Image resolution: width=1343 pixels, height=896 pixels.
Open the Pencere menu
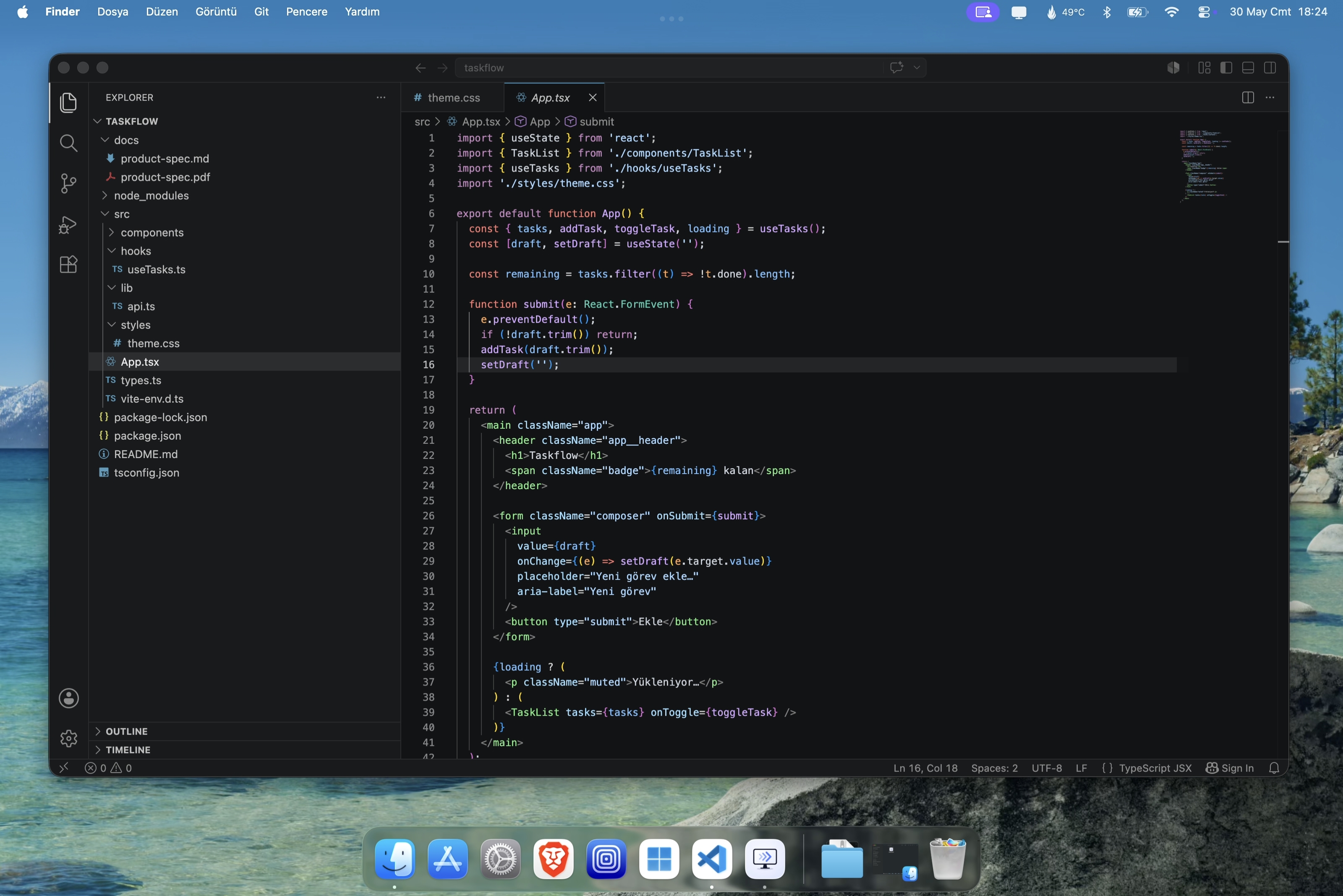306,12
